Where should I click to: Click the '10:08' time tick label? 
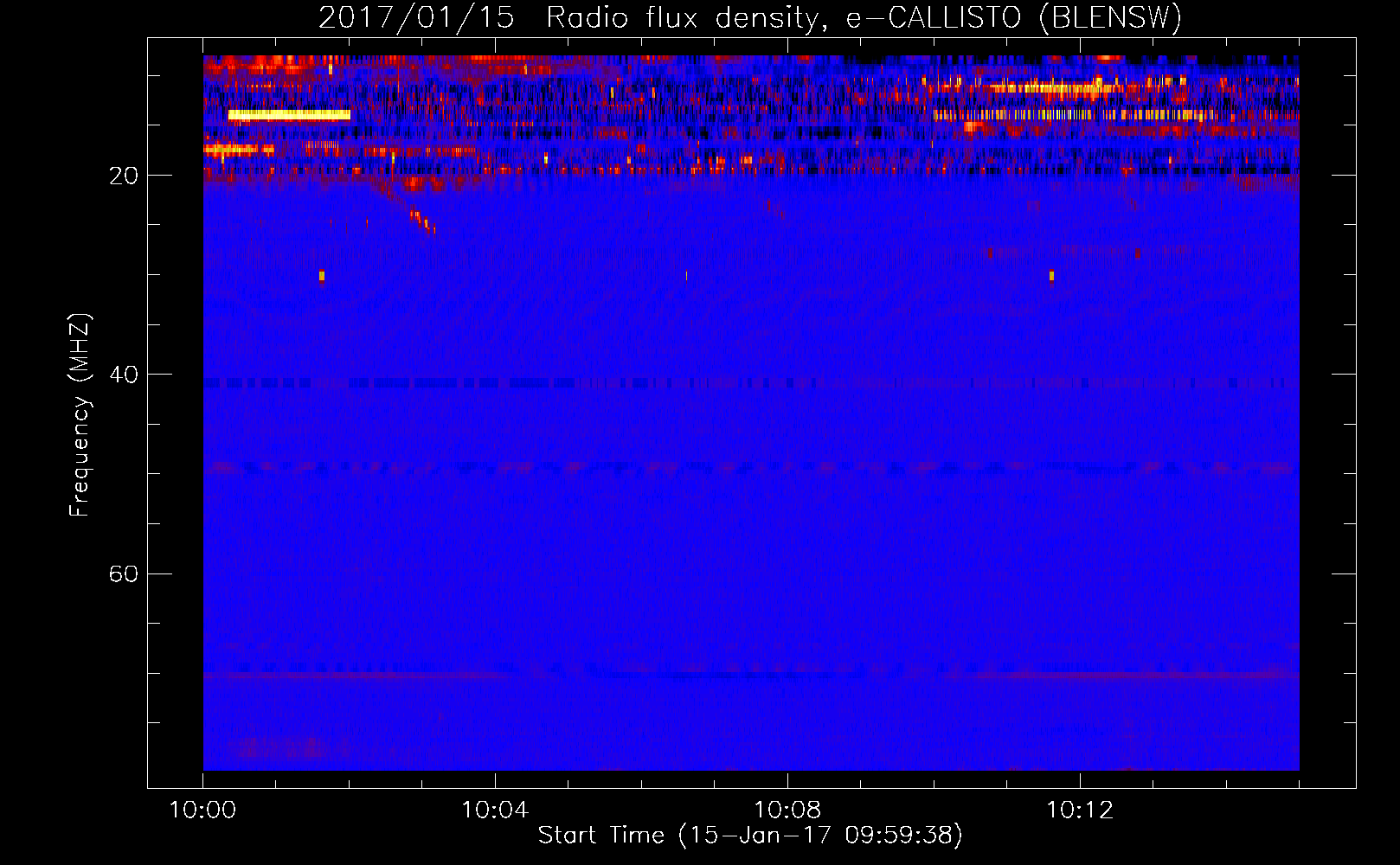click(787, 810)
